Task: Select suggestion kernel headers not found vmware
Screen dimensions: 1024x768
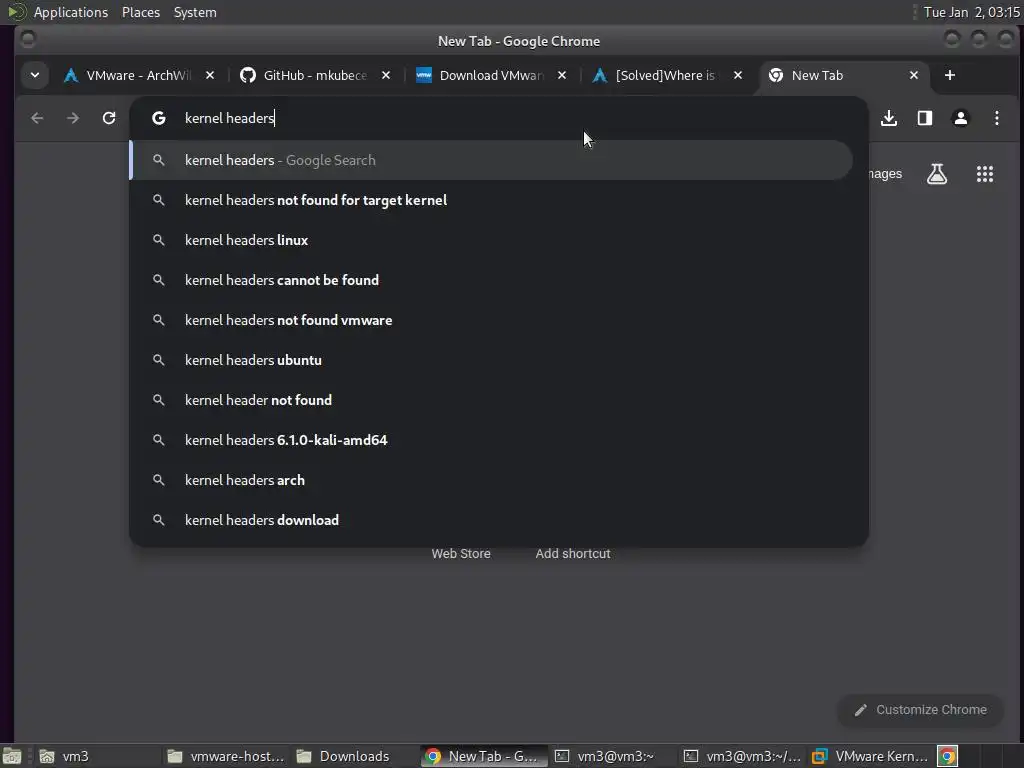Action: coord(491,320)
